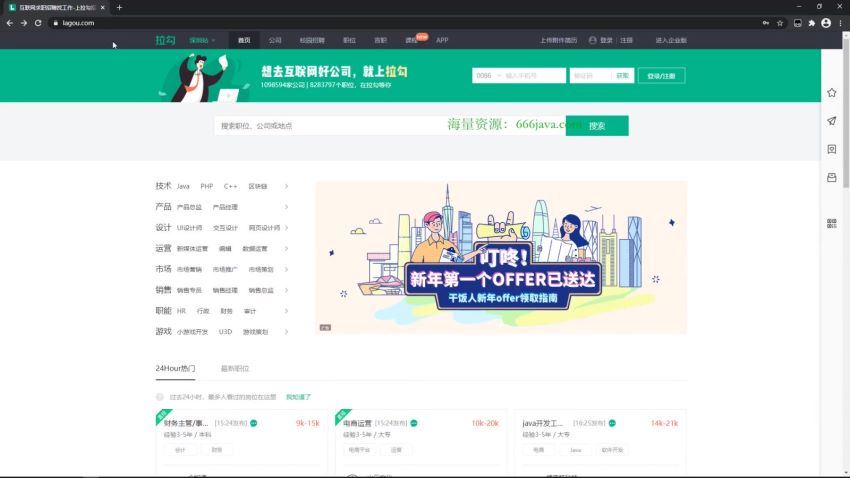Switch to the 最新职位 latest jobs tab
This screenshot has width=850, height=478.
(x=235, y=369)
